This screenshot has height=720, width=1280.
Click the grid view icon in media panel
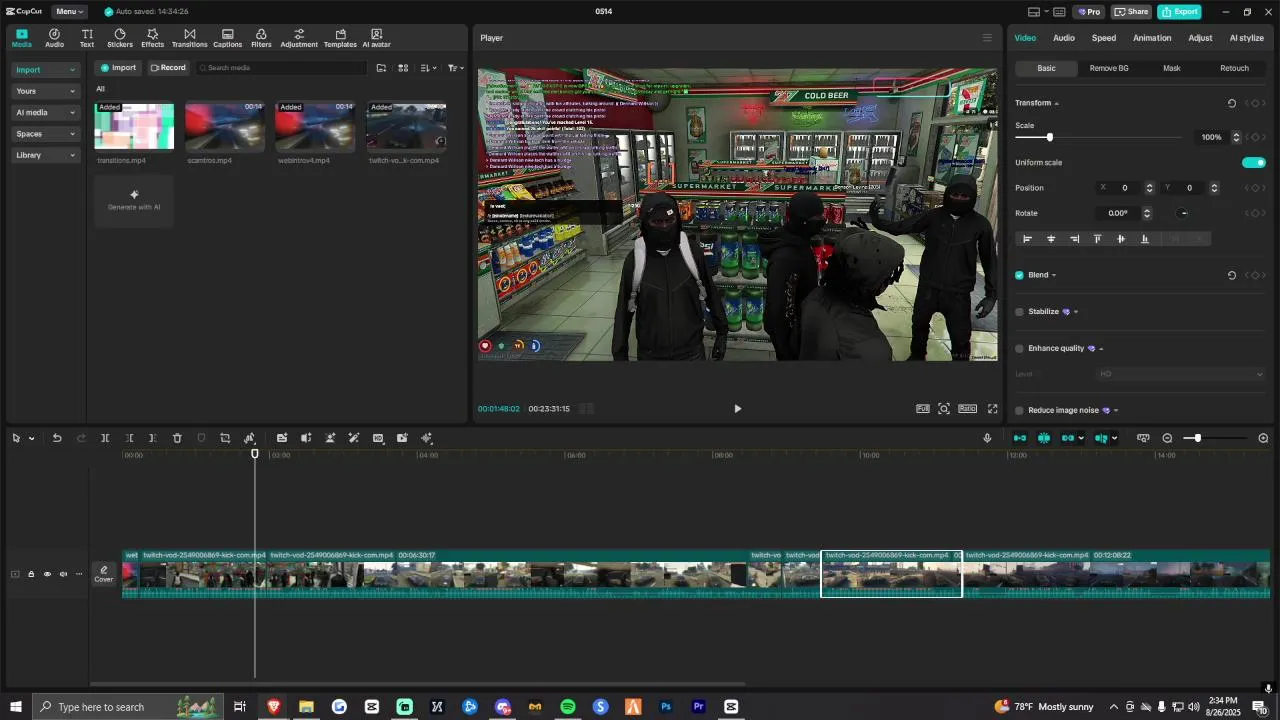403,68
